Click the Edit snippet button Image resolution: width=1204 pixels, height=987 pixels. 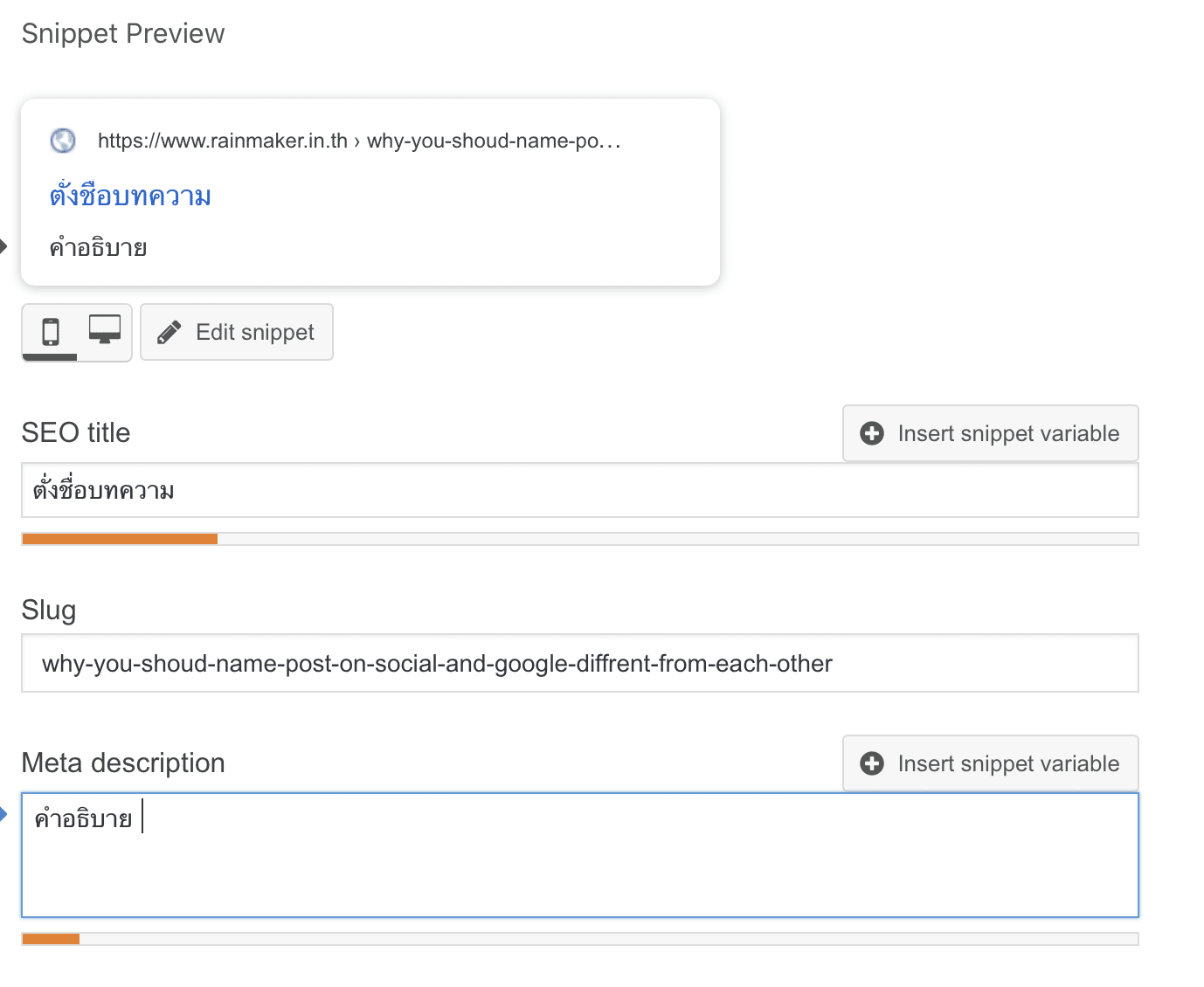[x=237, y=333]
